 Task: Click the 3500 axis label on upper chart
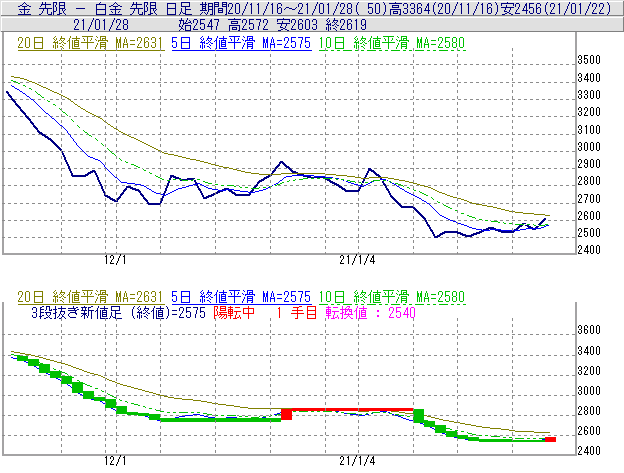pos(589,60)
